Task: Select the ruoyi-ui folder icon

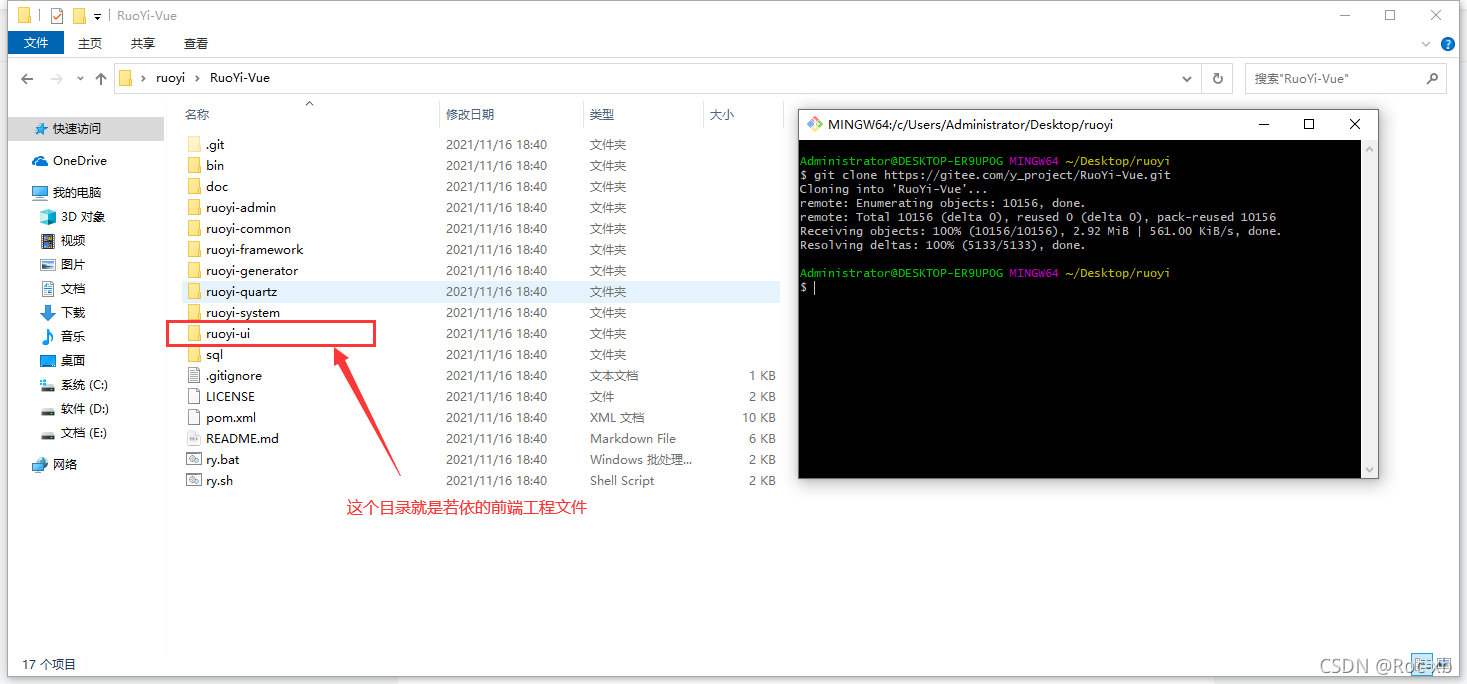Action: coord(194,334)
